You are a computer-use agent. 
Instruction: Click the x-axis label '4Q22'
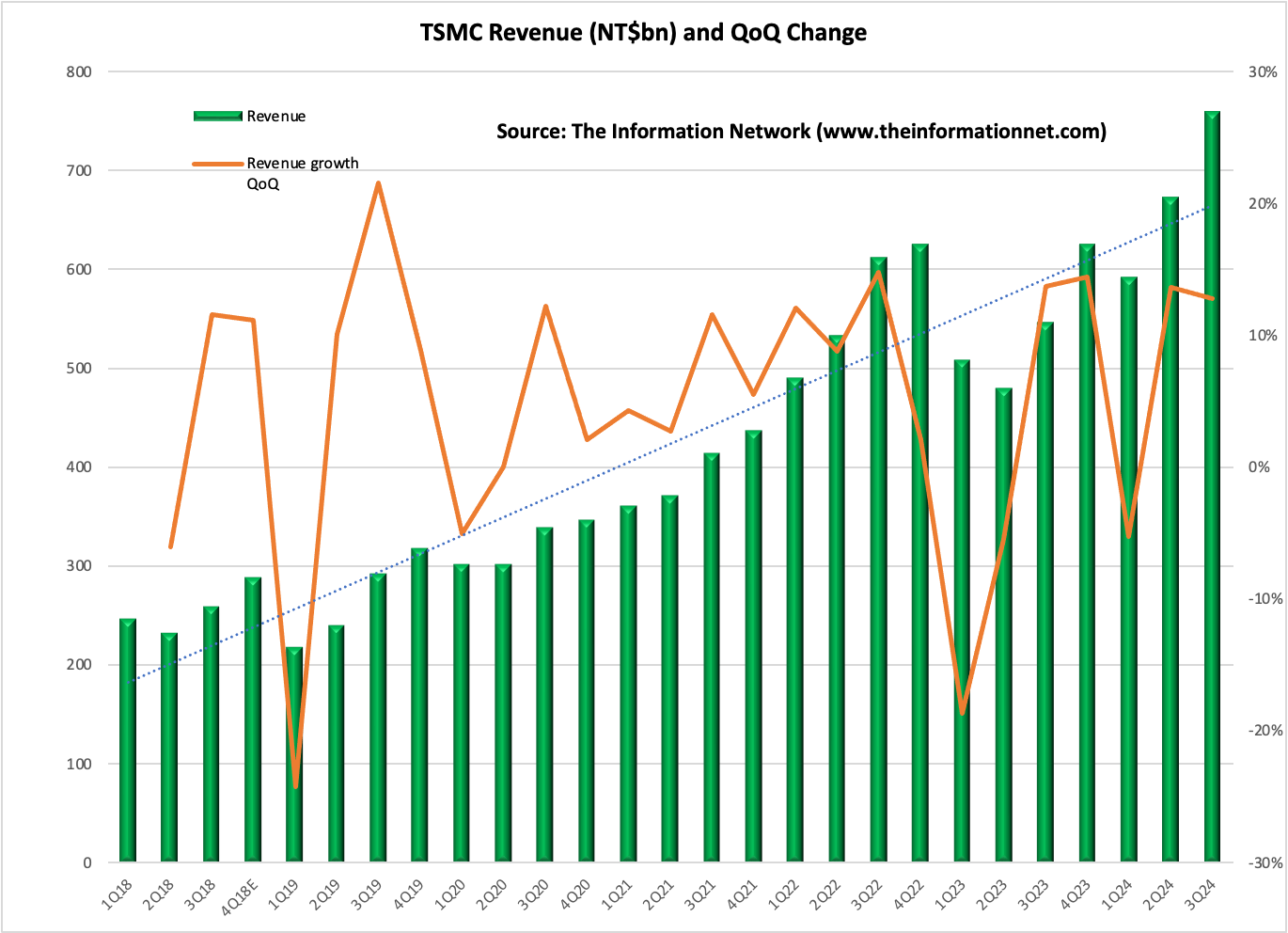click(907, 892)
